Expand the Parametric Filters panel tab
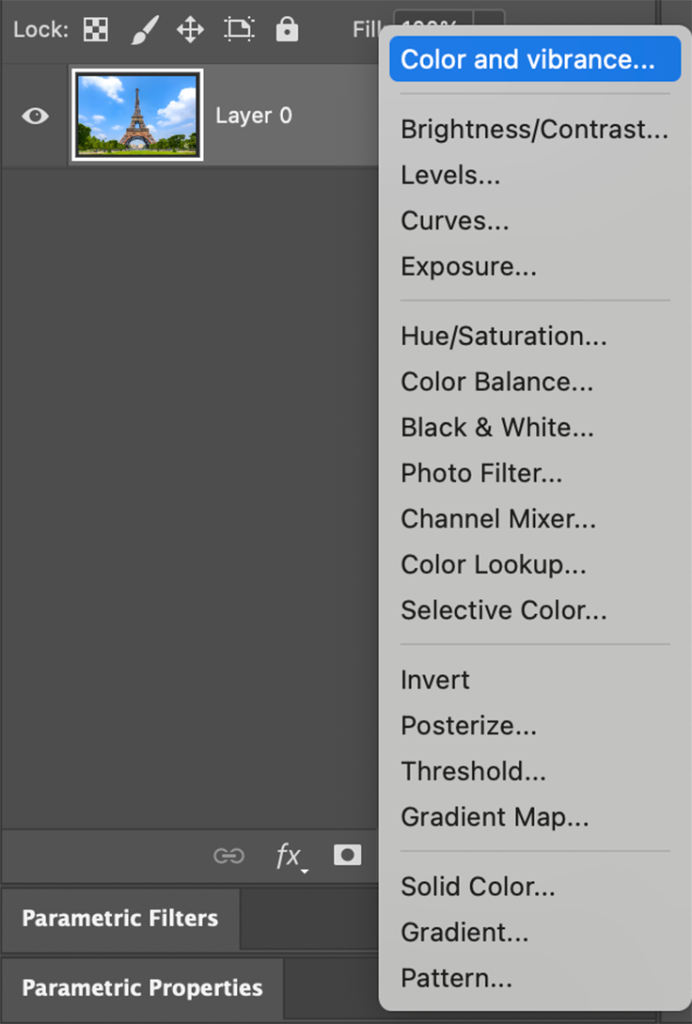 [x=120, y=918]
